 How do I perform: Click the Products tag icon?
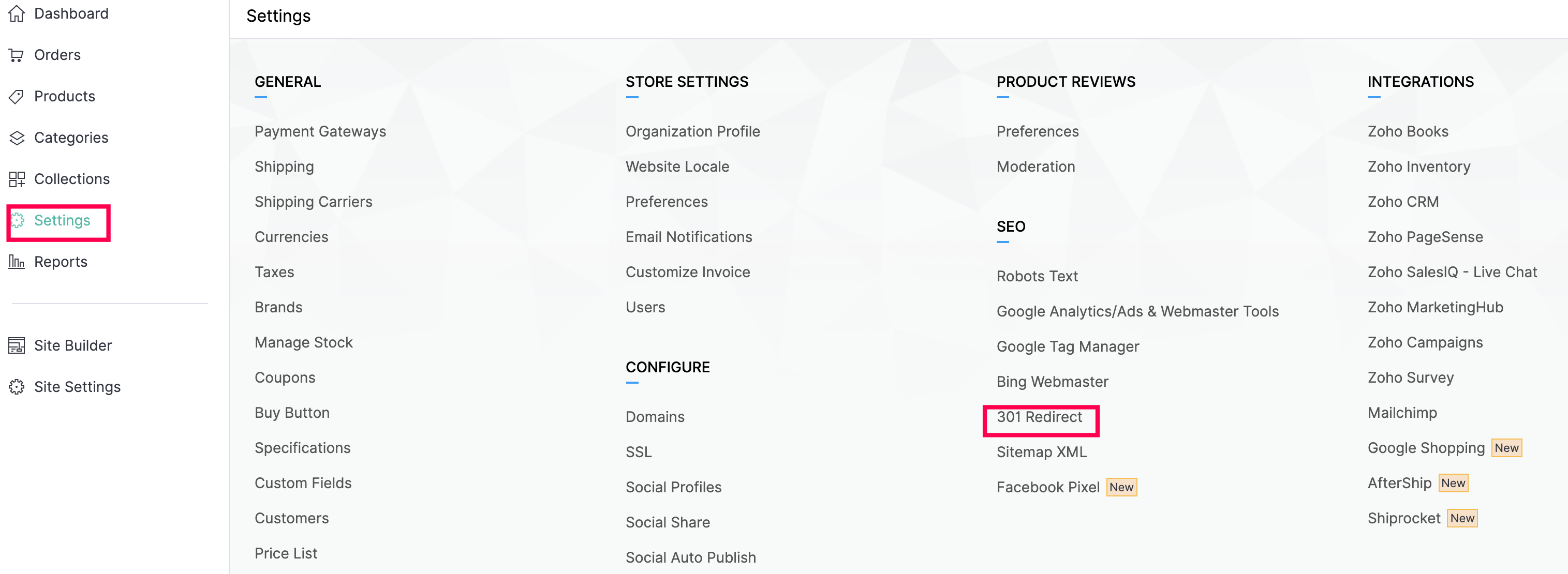coord(17,97)
